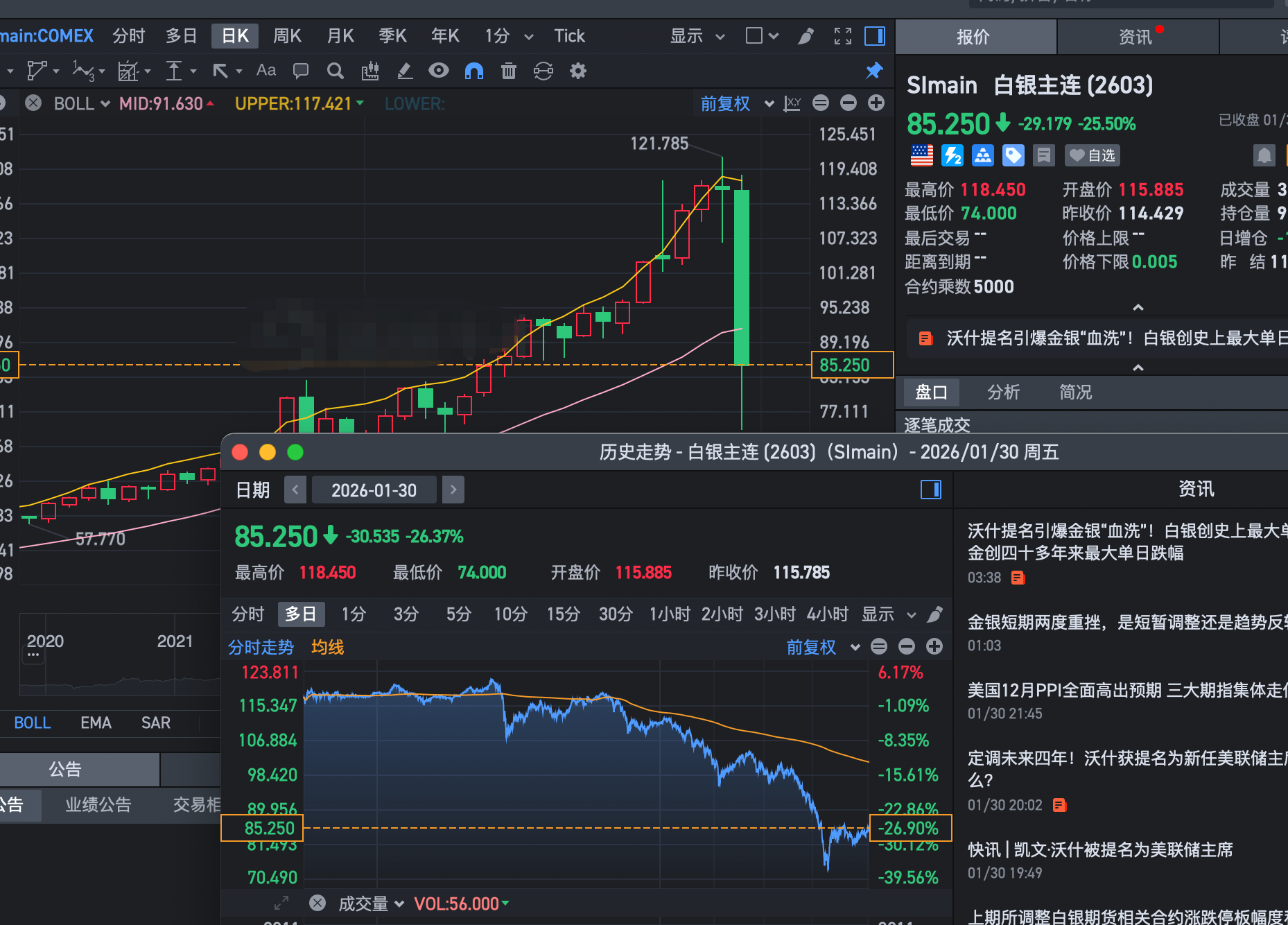1288x925 pixels.
Task: Add to watchlist with 自选 button
Action: tap(1093, 155)
